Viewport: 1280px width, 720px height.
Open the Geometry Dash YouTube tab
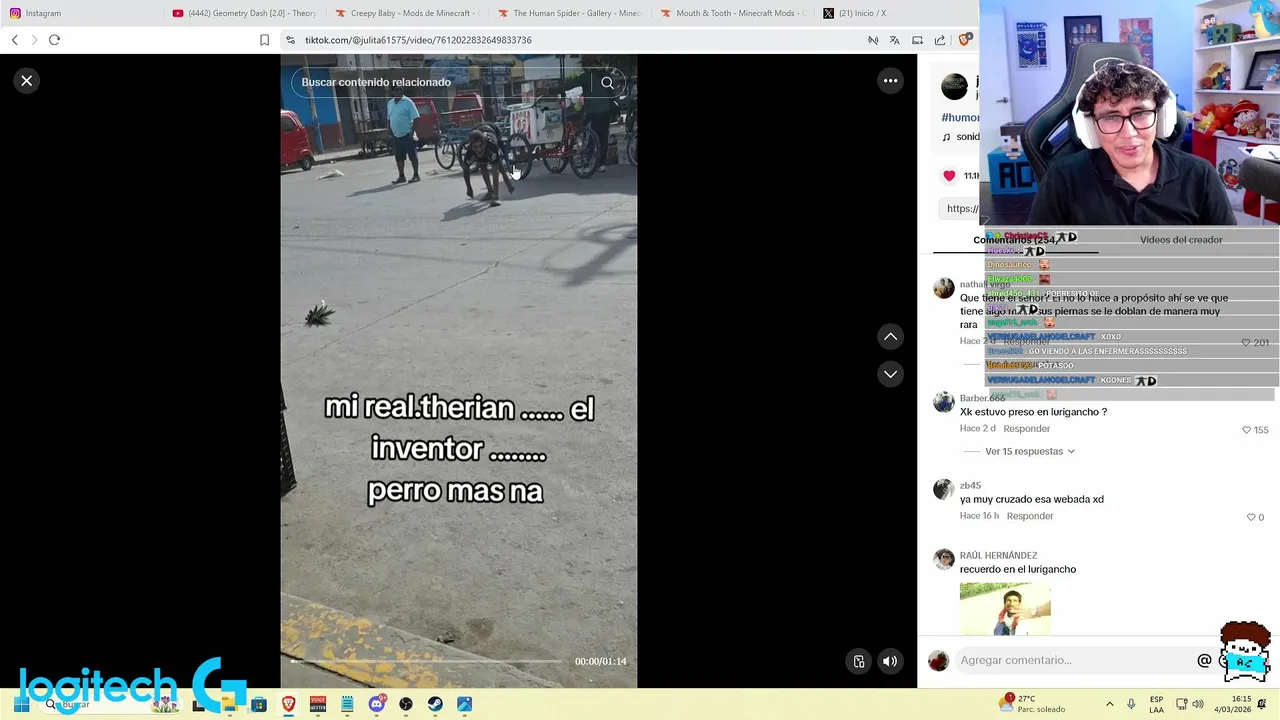243,13
